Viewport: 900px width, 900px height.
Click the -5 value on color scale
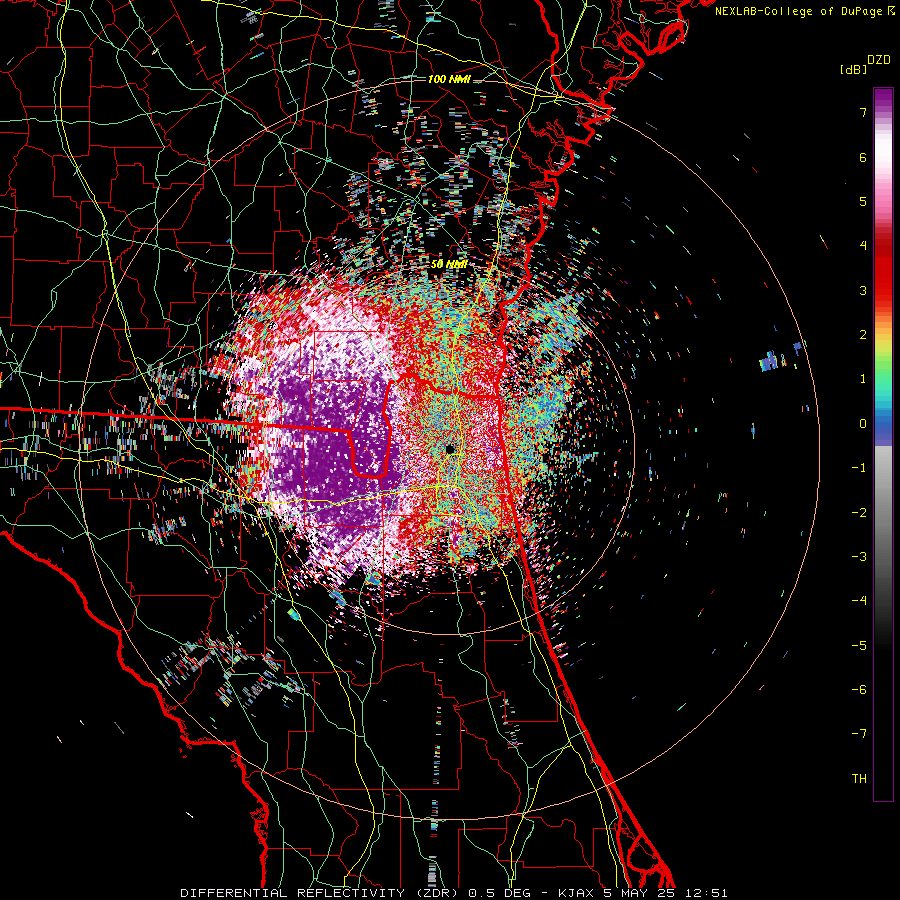[x=859, y=646]
